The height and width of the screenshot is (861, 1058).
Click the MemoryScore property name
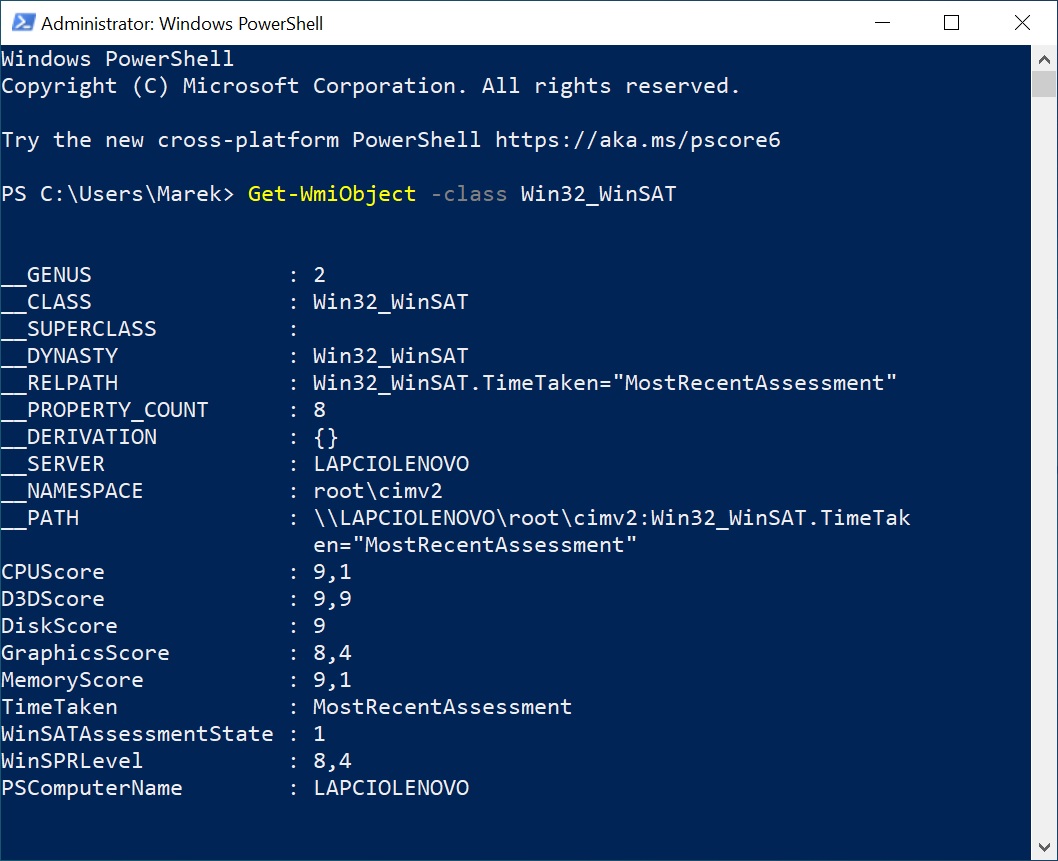[x=71, y=679]
